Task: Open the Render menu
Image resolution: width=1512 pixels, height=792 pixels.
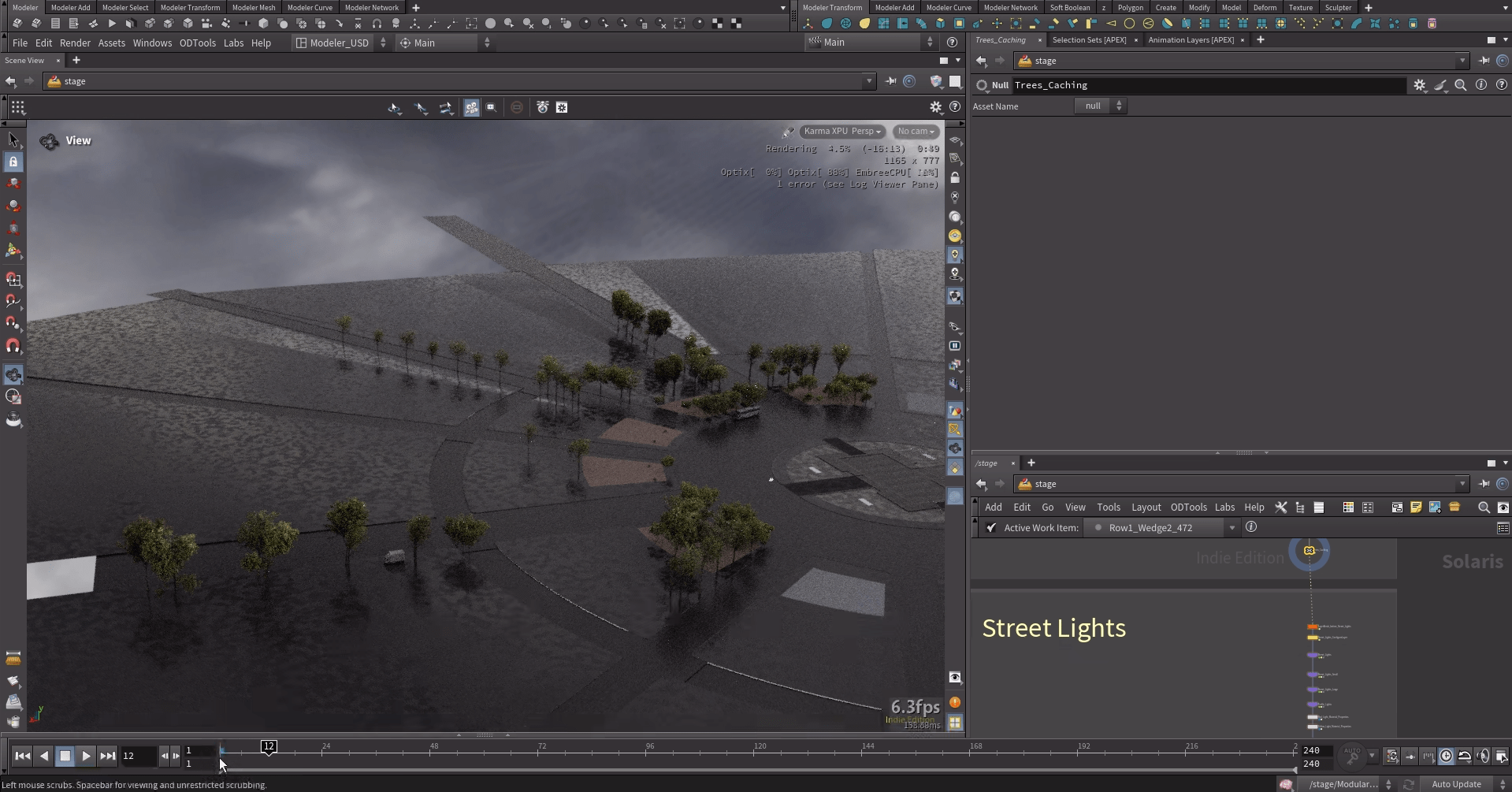Action: (x=75, y=43)
